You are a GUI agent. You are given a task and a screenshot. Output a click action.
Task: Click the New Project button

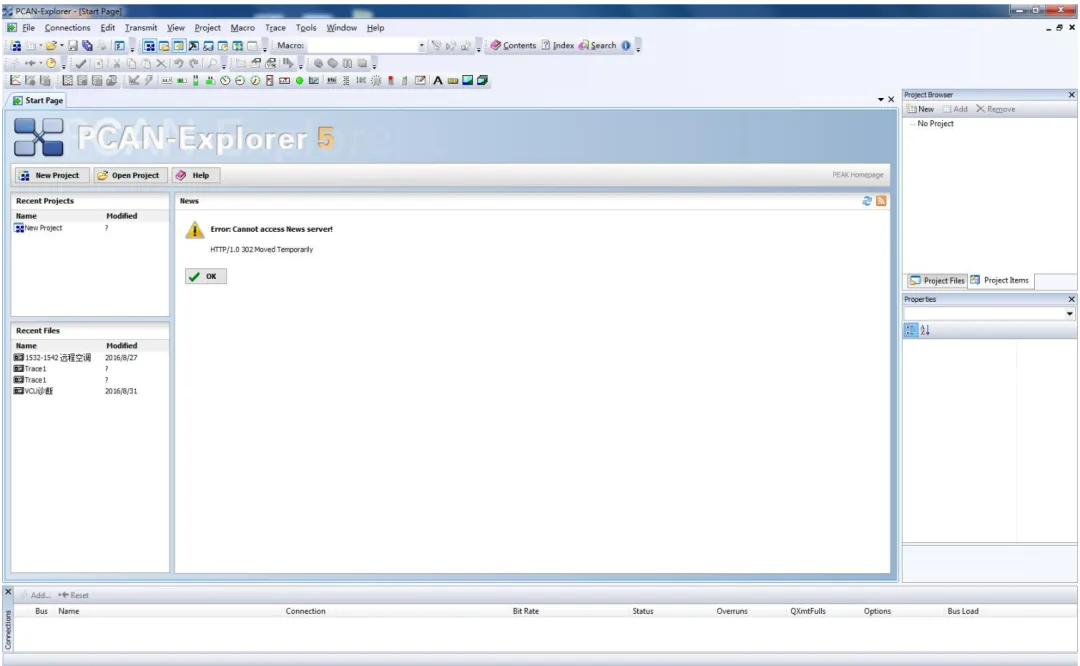(51, 176)
